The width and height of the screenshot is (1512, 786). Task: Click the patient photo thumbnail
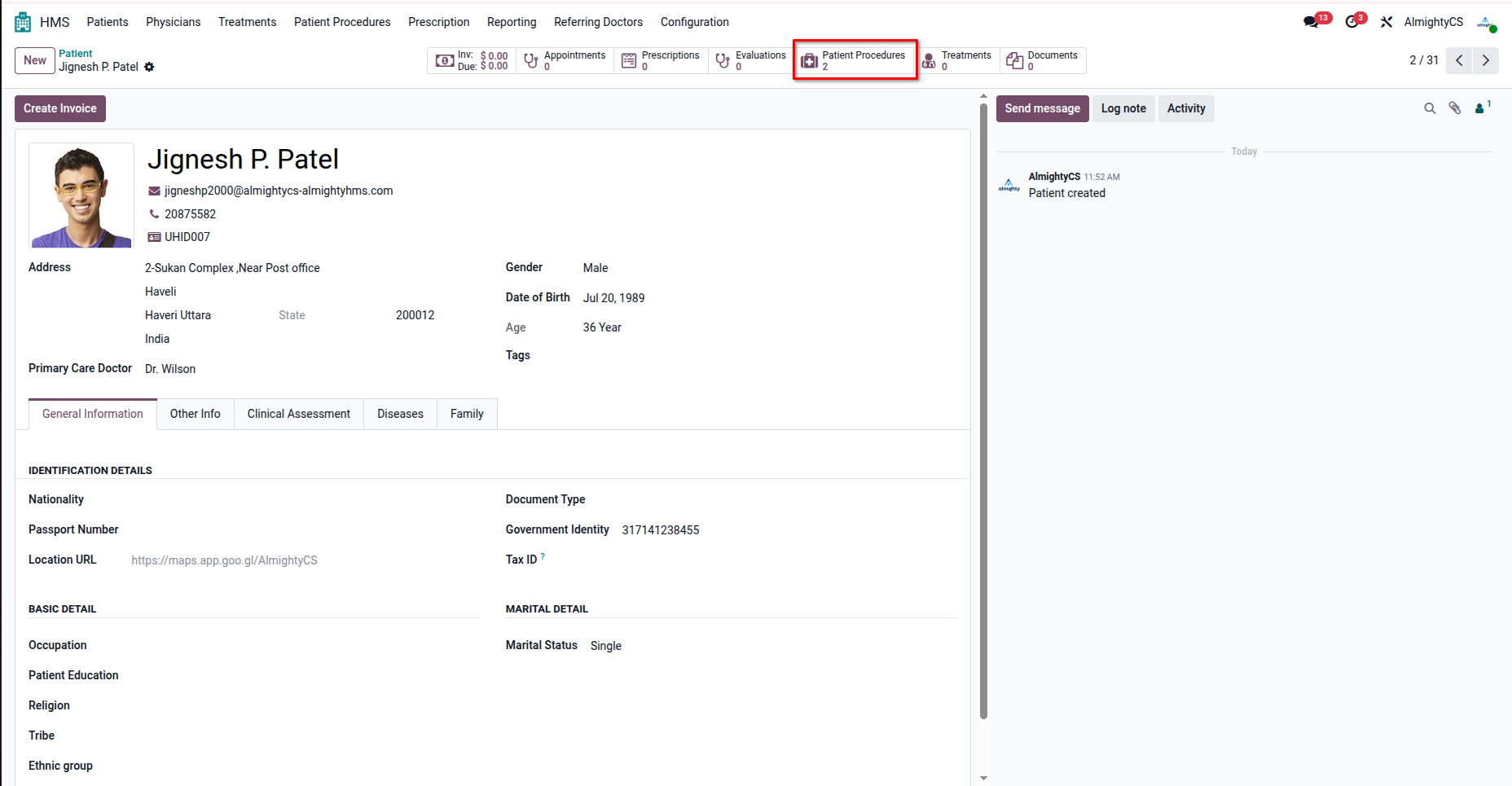coord(81,195)
